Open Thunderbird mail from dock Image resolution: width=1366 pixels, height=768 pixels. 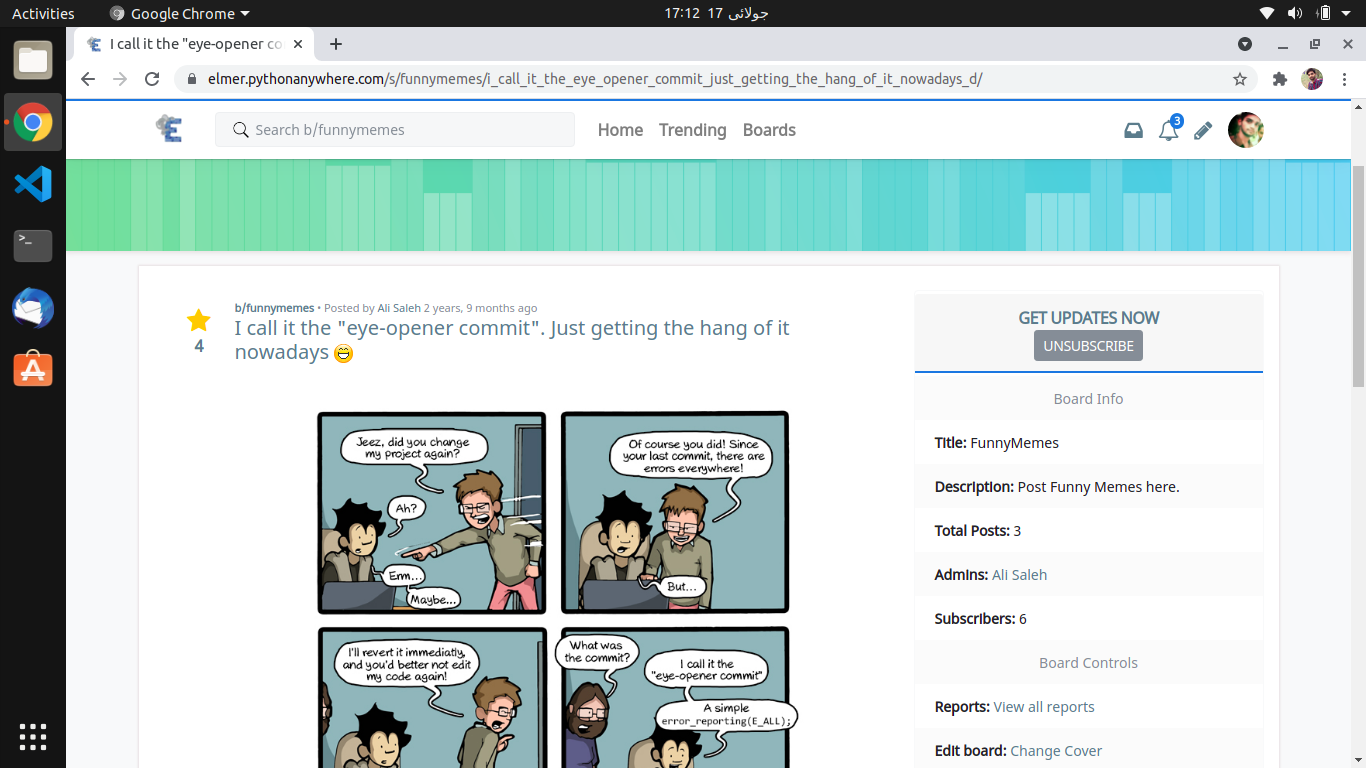click(33, 308)
